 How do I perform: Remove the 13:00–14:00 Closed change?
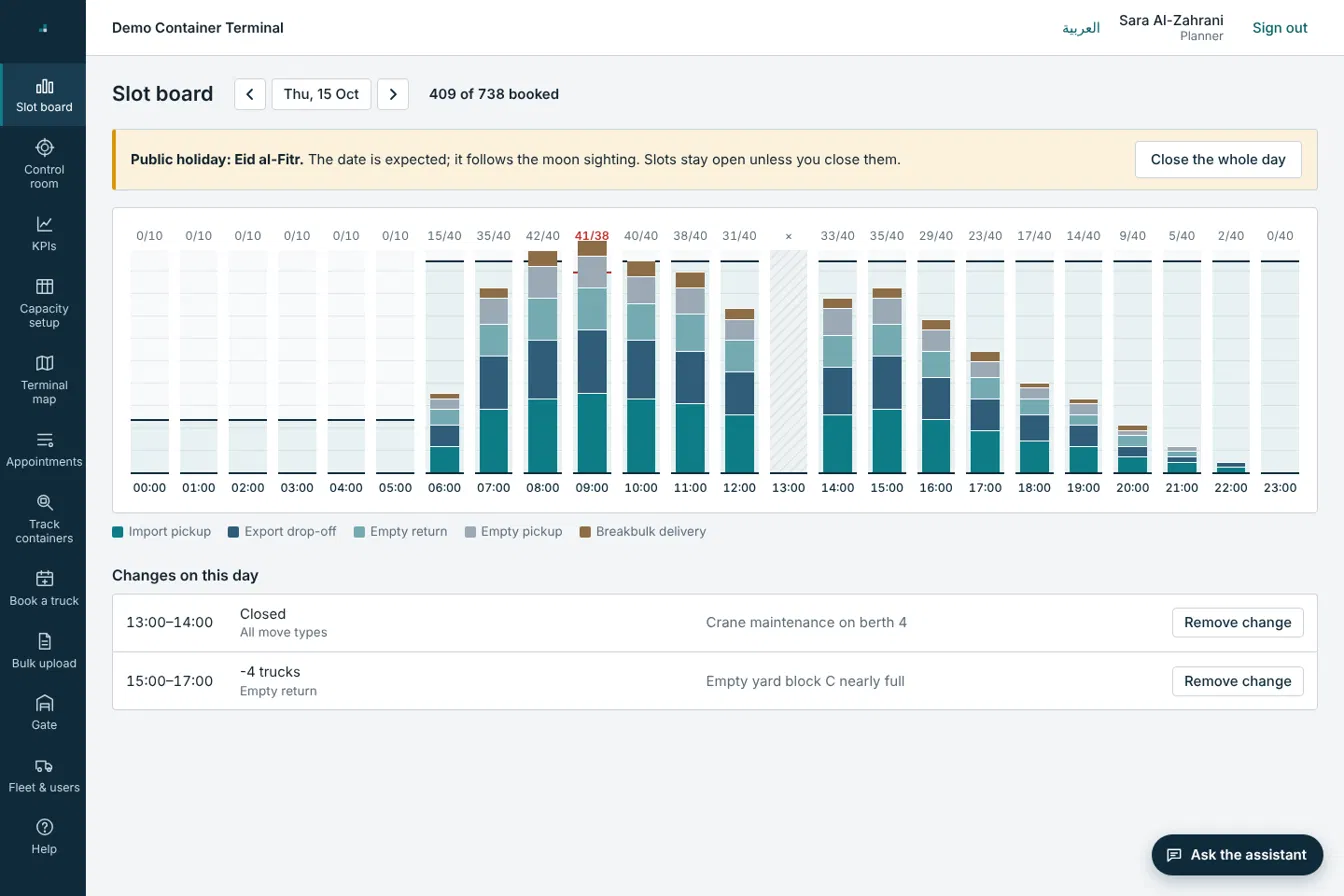point(1238,622)
